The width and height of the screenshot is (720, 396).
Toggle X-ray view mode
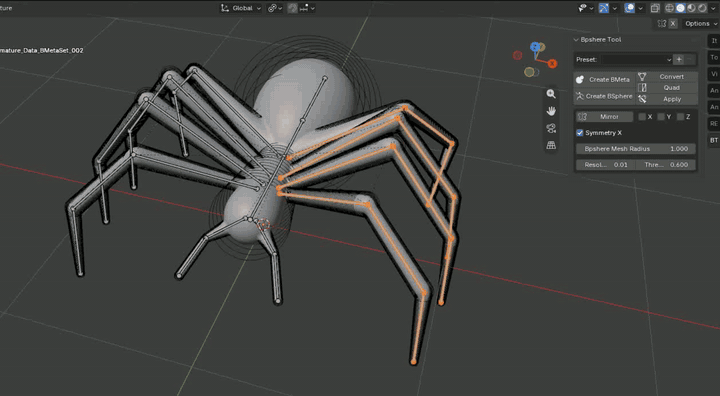point(655,8)
